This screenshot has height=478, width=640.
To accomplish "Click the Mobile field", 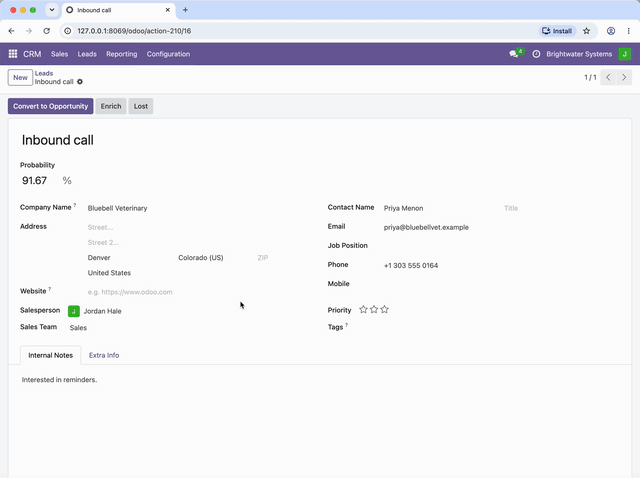I will [500, 284].
